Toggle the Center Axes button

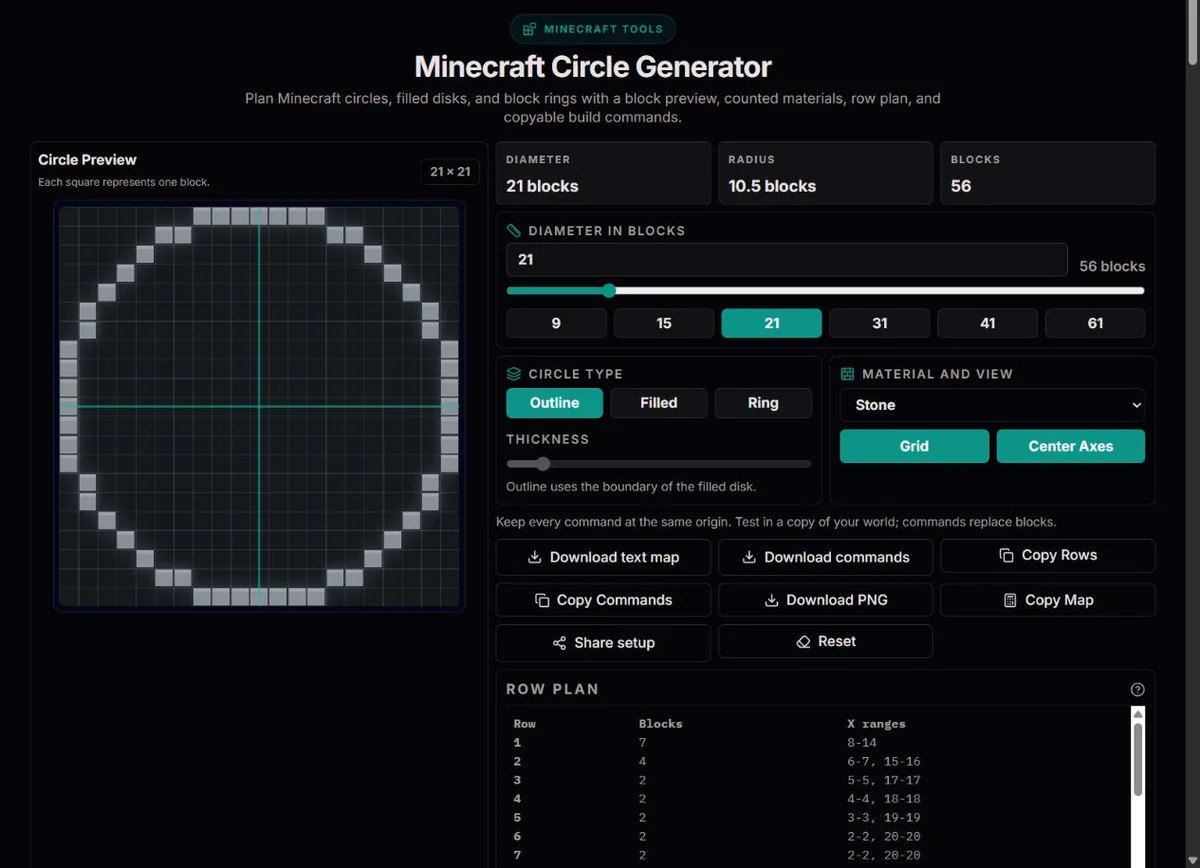1071,446
